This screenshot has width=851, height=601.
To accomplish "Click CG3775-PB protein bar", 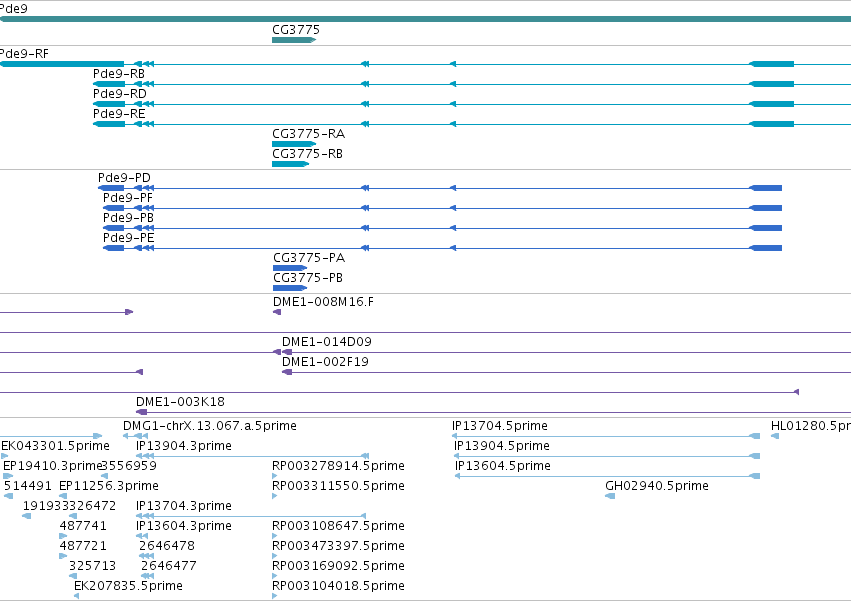I will pyautogui.click(x=290, y=288).
